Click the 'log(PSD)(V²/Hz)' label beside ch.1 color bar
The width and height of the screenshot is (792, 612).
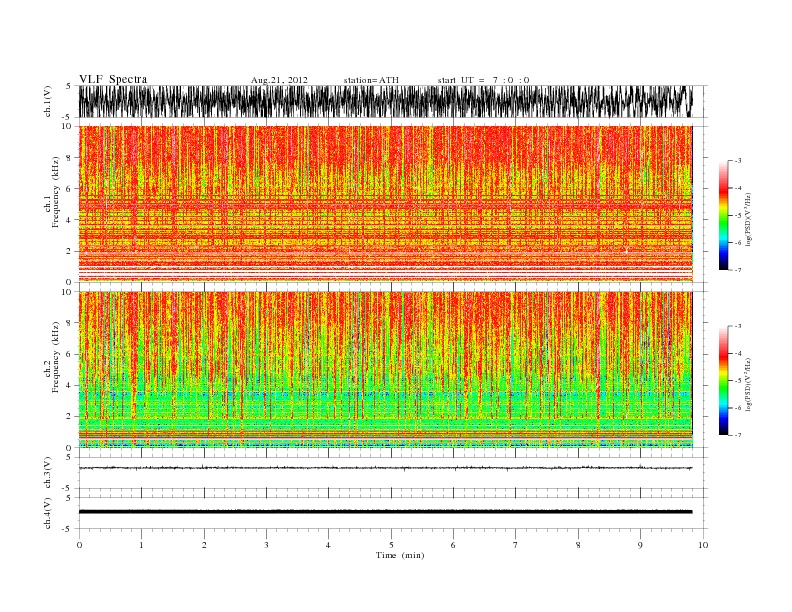point(749,219)
